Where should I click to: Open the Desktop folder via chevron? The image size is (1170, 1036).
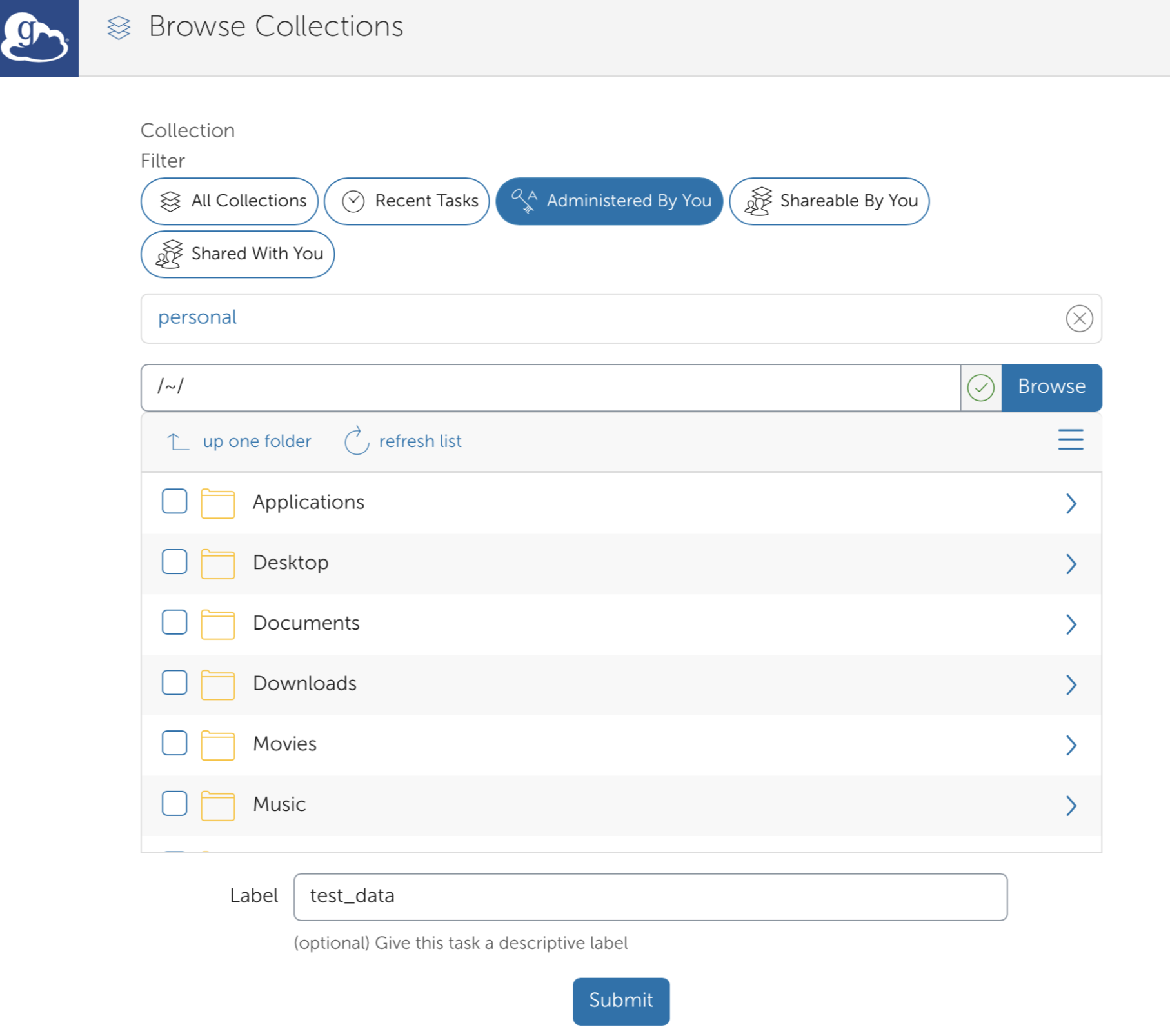tap(1071, 564)
